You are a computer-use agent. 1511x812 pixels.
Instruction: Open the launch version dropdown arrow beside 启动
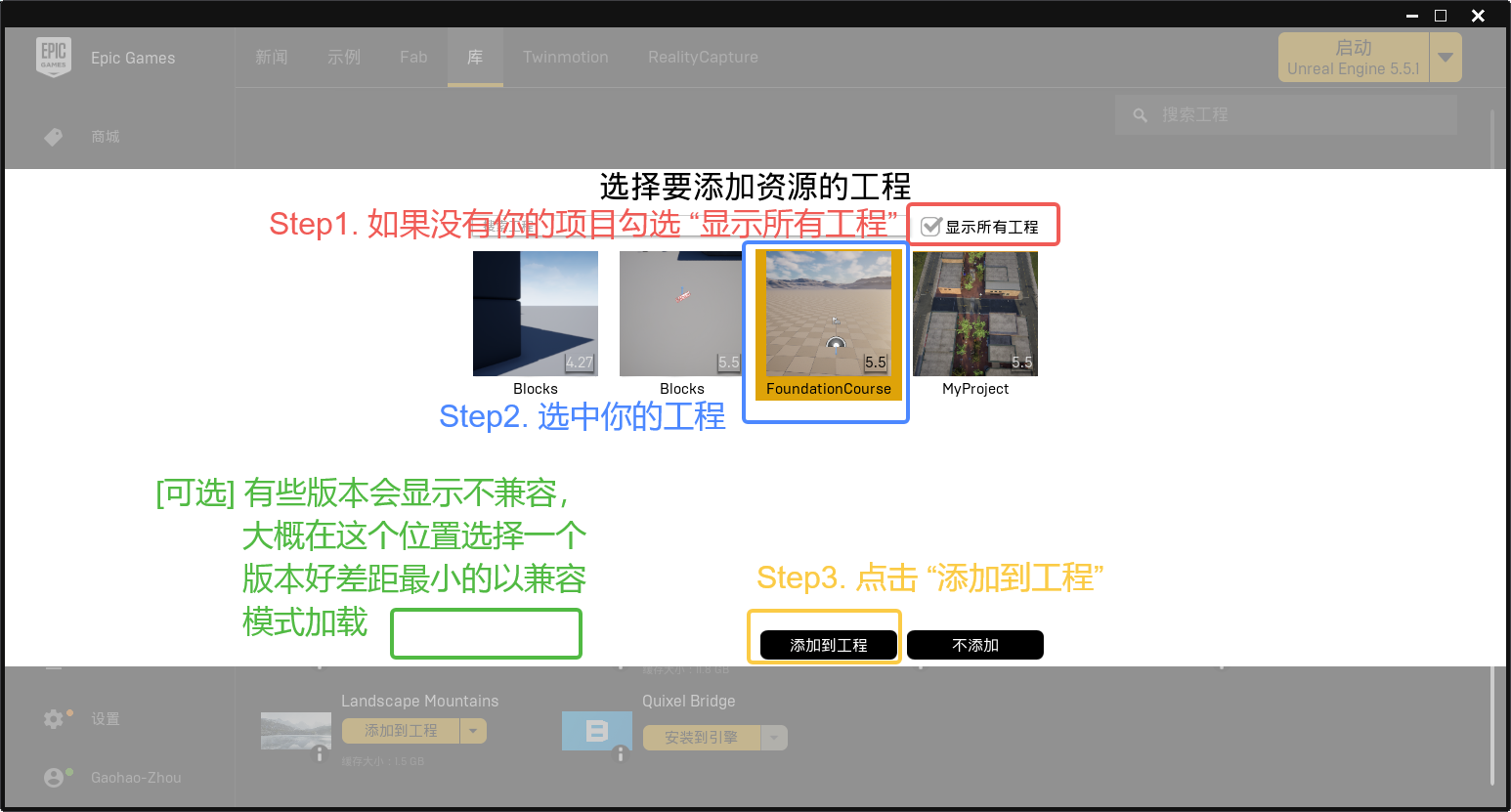click(1446, 58)
